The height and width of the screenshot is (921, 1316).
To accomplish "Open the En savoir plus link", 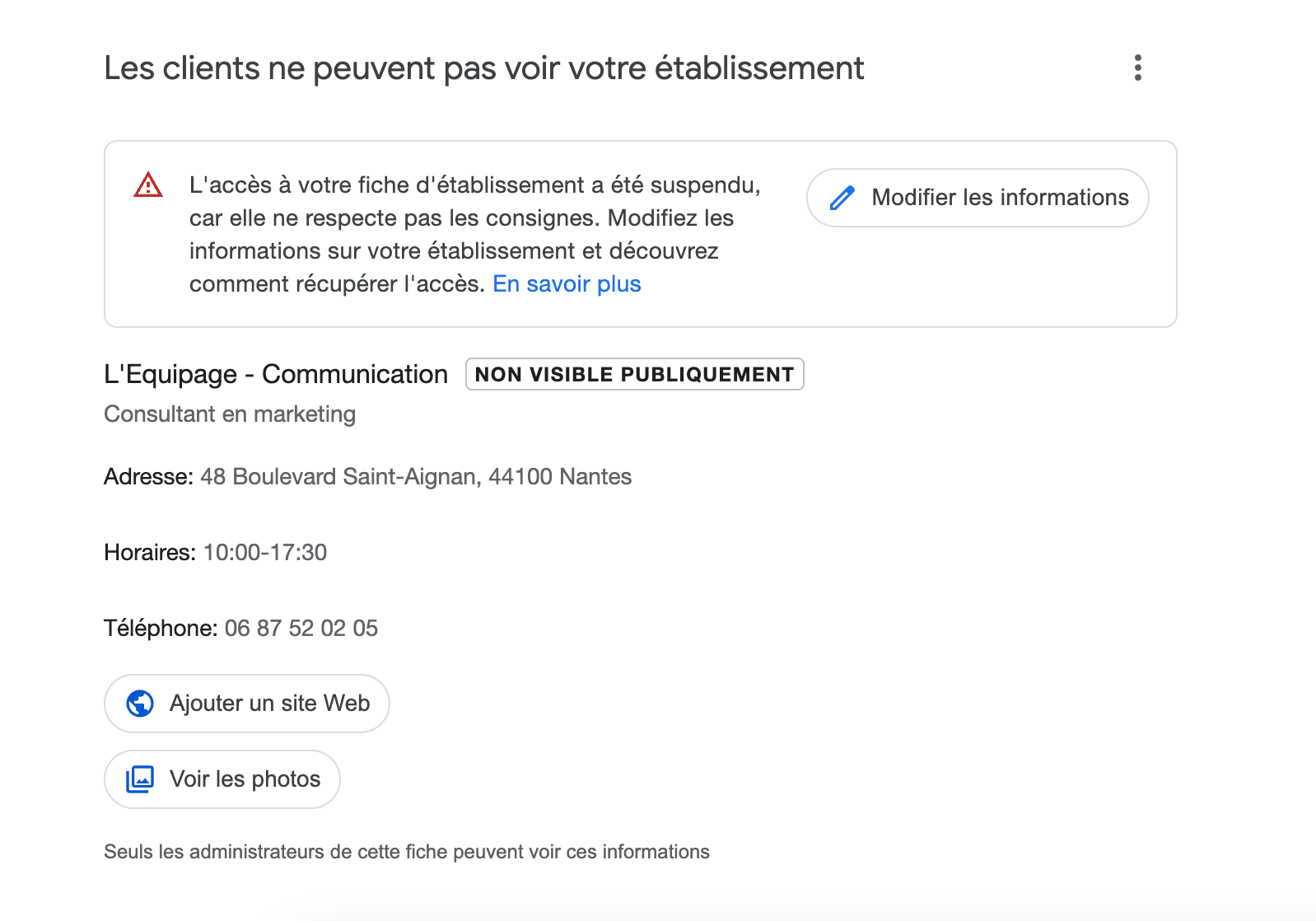I will [x=567, y=284].
